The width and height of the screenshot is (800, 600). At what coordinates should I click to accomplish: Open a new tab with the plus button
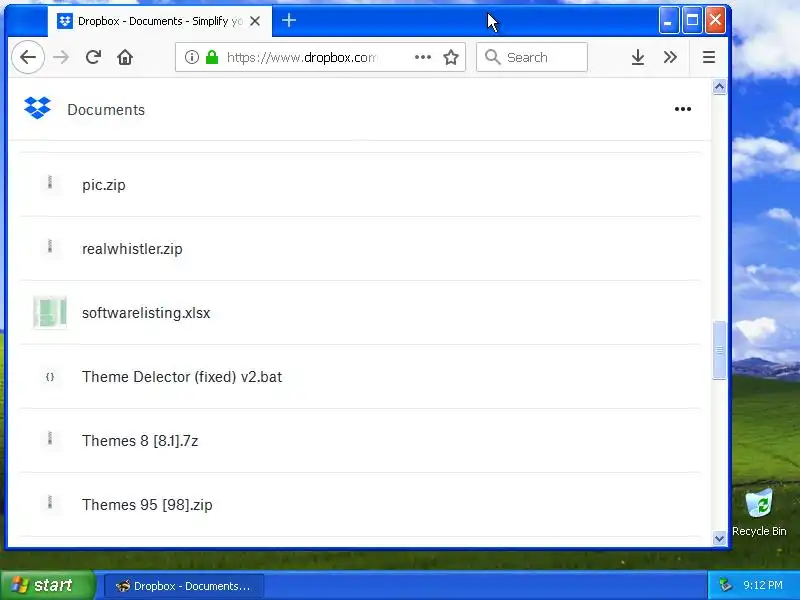point(289,20)
